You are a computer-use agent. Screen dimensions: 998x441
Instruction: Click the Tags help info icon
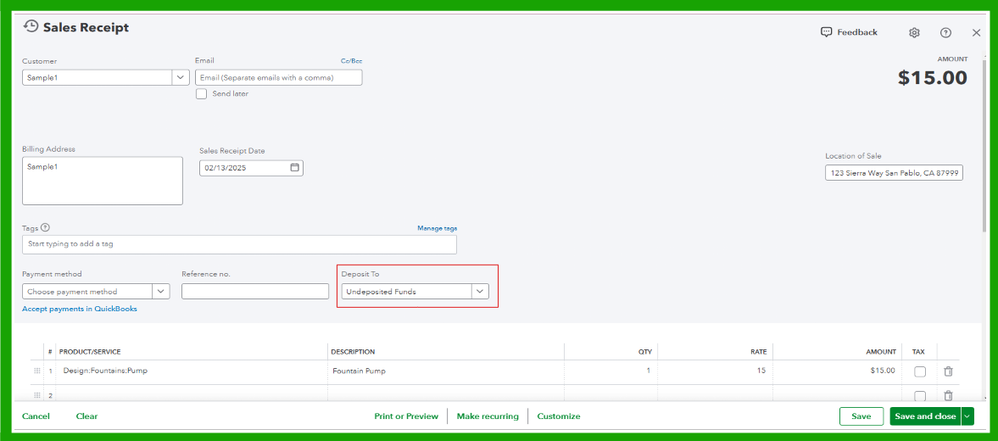pos(45,227)
